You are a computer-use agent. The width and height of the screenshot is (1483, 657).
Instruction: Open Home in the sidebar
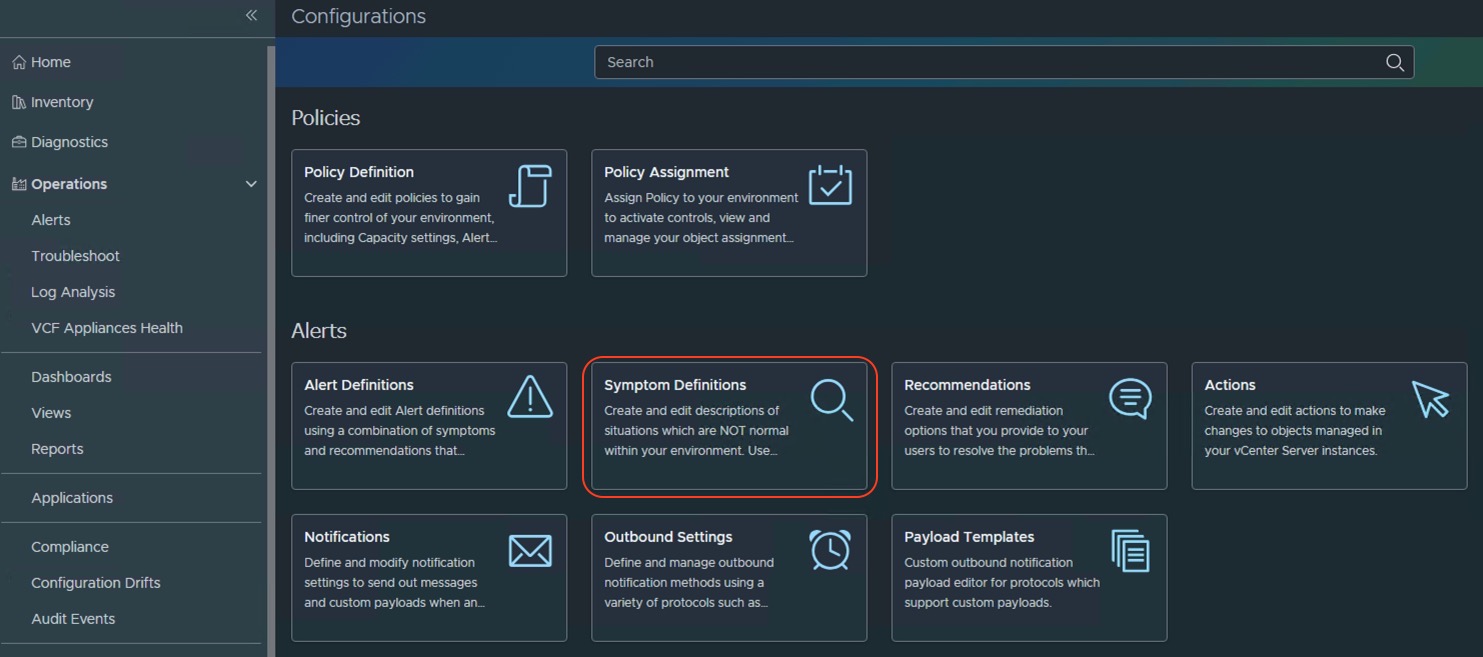[50, 62]
